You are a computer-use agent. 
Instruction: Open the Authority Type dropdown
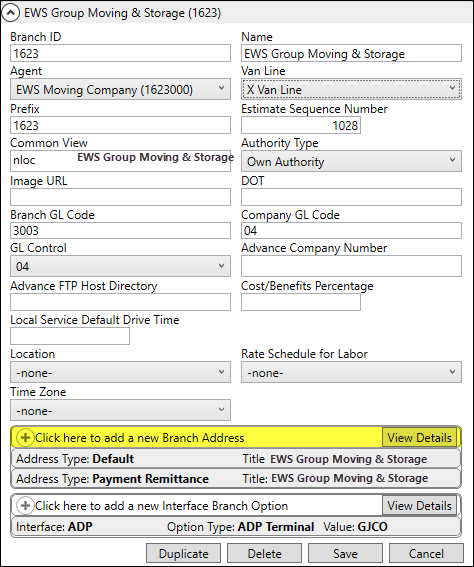(351, 161)
